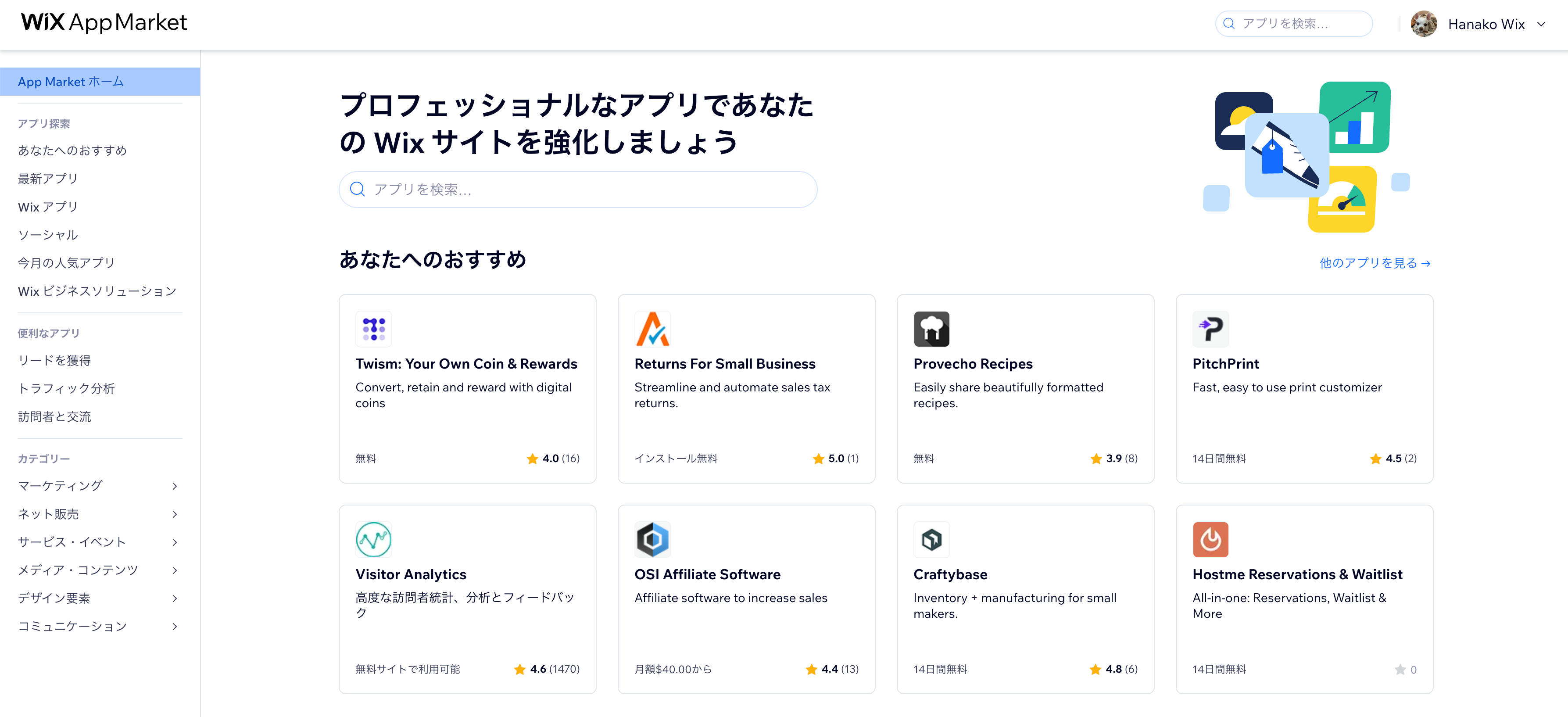Click the Hanako Wix profile avatar
This screenshot has width=1568, height=717.
(1424, 24)
